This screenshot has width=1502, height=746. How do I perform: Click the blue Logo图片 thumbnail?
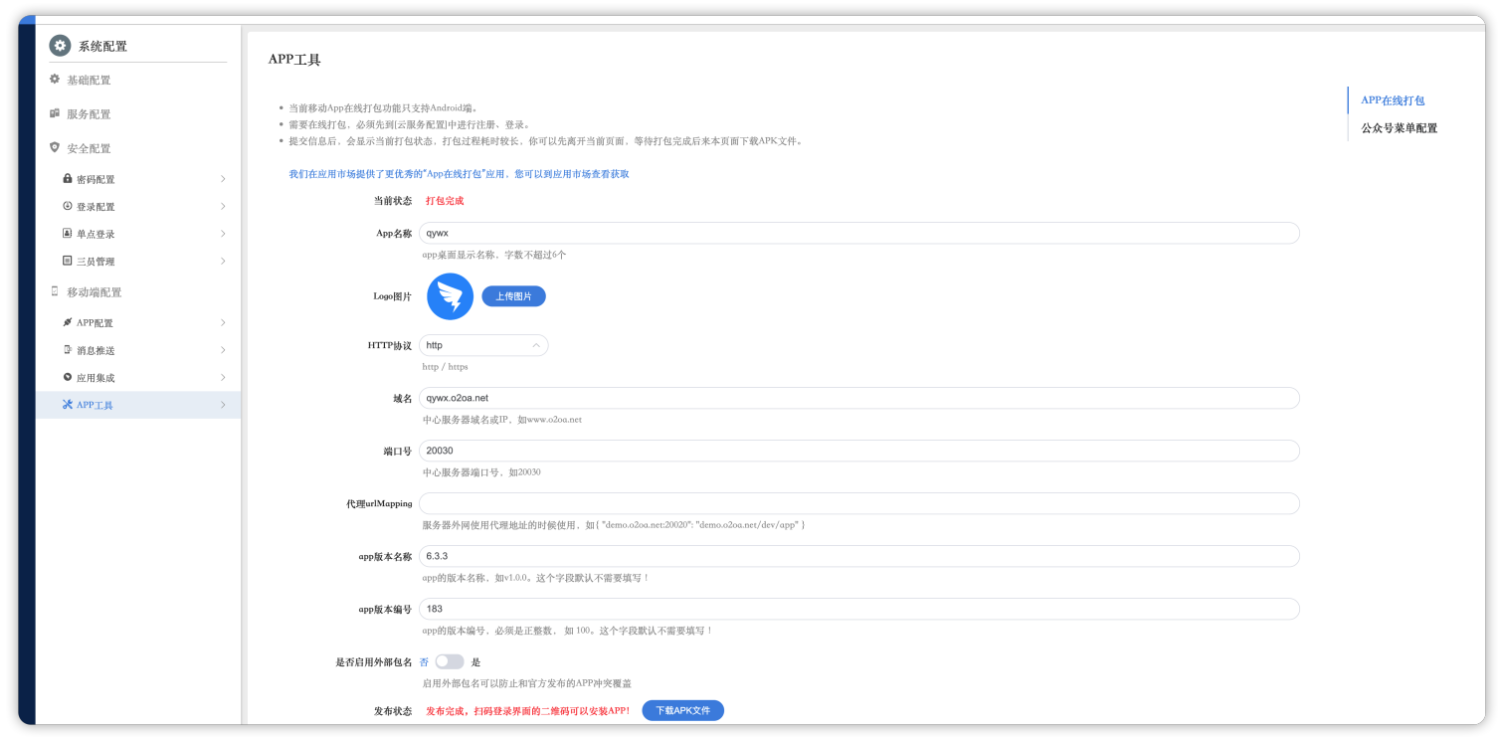[450, 296]
